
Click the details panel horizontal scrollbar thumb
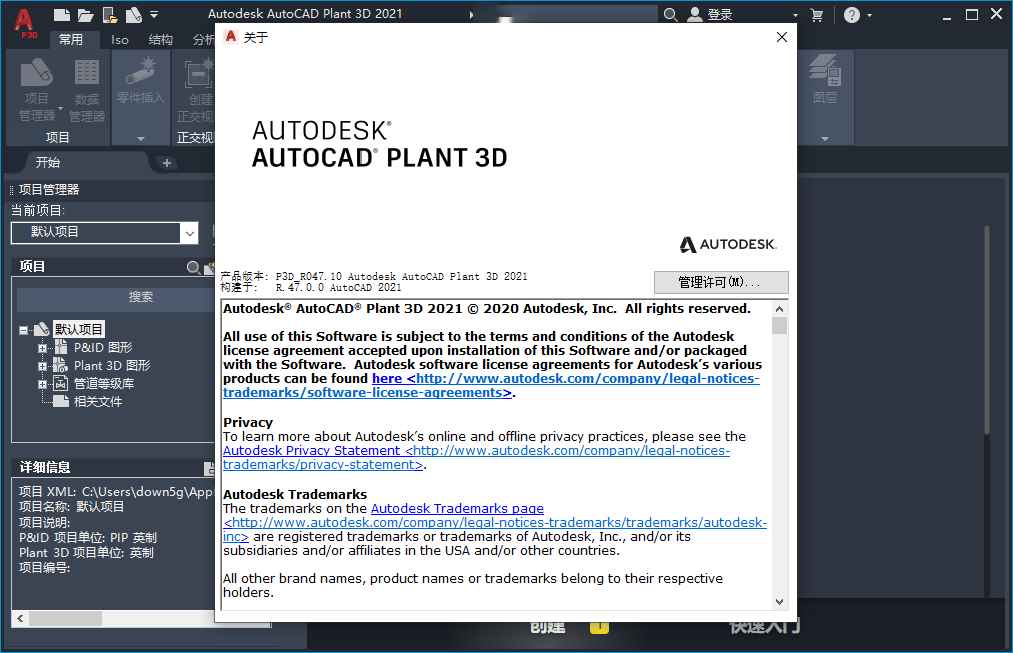(65, 619)
